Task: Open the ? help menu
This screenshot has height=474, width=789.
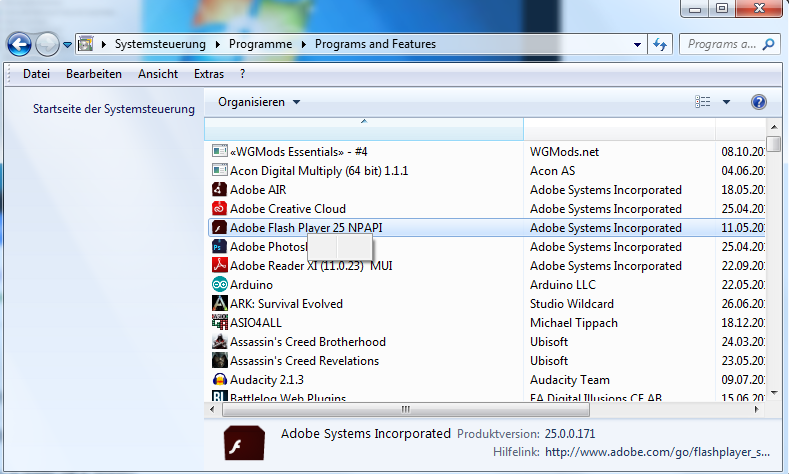Action: tap(243, 74)
